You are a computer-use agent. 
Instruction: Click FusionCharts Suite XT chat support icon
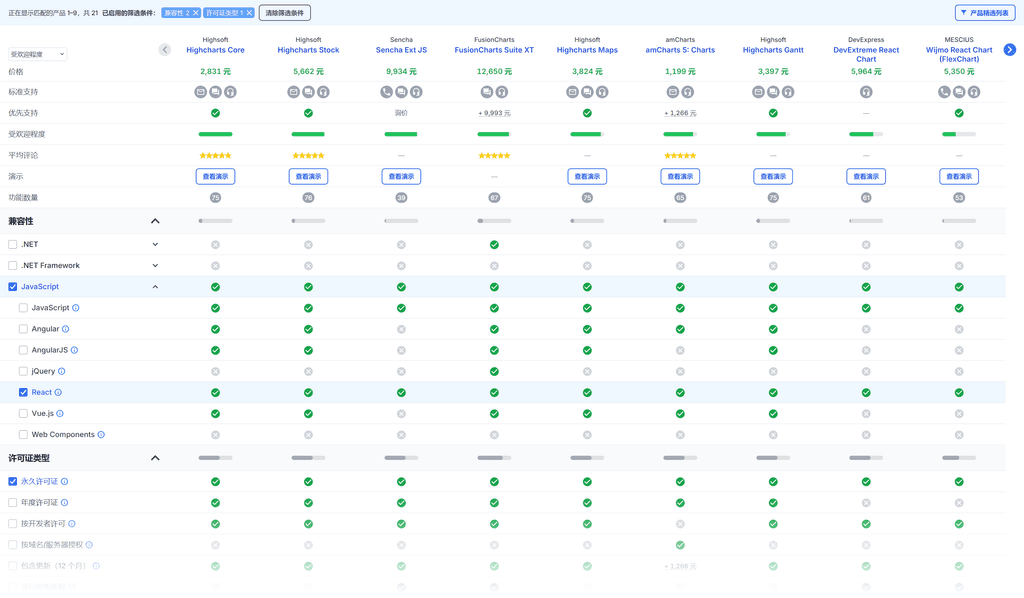click(487, 92)
